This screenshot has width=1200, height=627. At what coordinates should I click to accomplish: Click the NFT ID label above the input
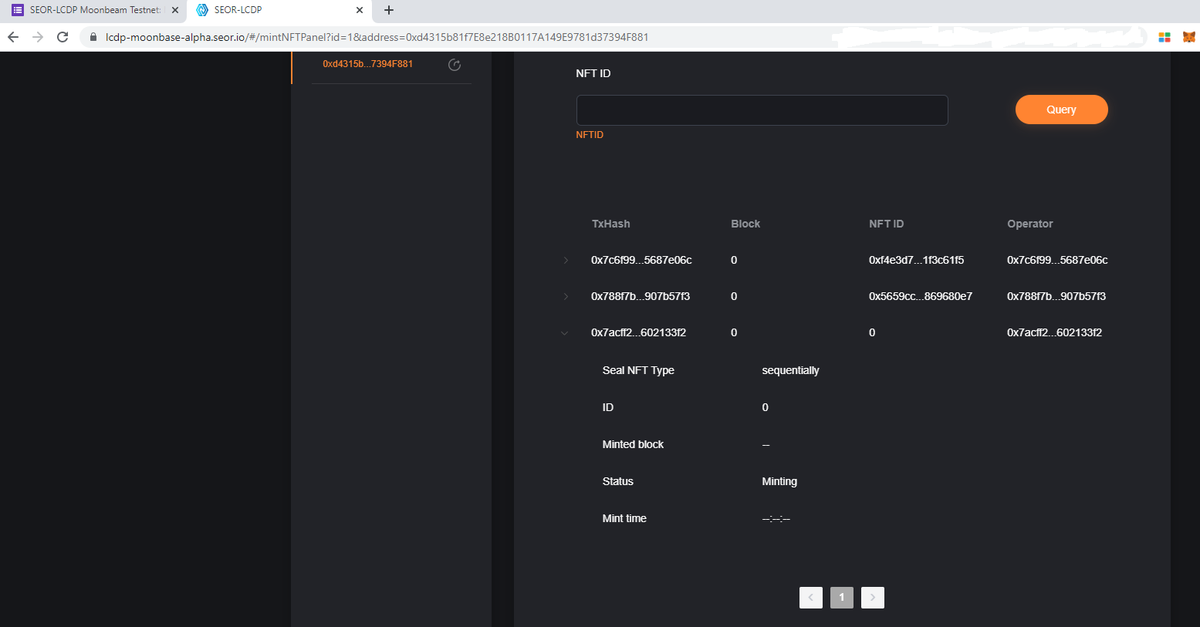pos(593,74)
